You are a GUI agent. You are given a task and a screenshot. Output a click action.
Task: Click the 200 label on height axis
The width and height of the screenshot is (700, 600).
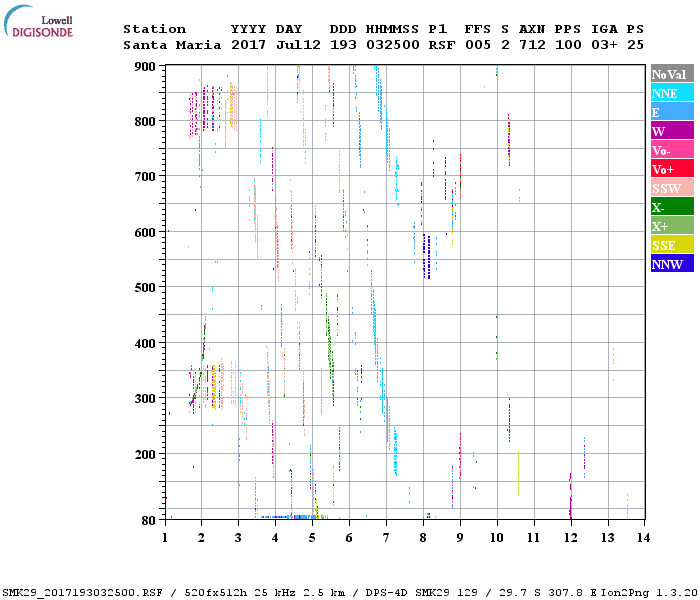coord(145,454)
